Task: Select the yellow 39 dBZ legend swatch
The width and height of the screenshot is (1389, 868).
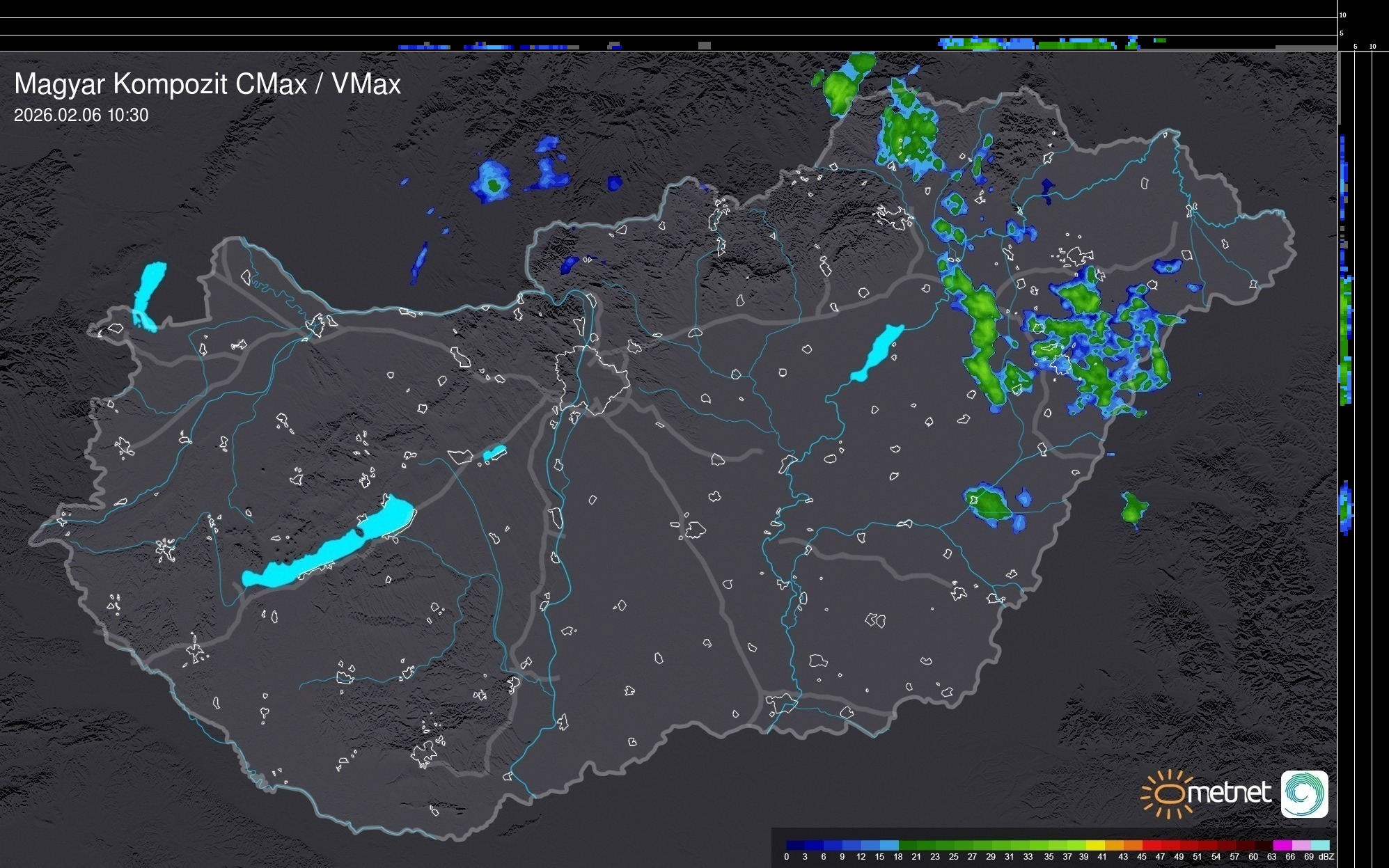Action: point(1095,845)
